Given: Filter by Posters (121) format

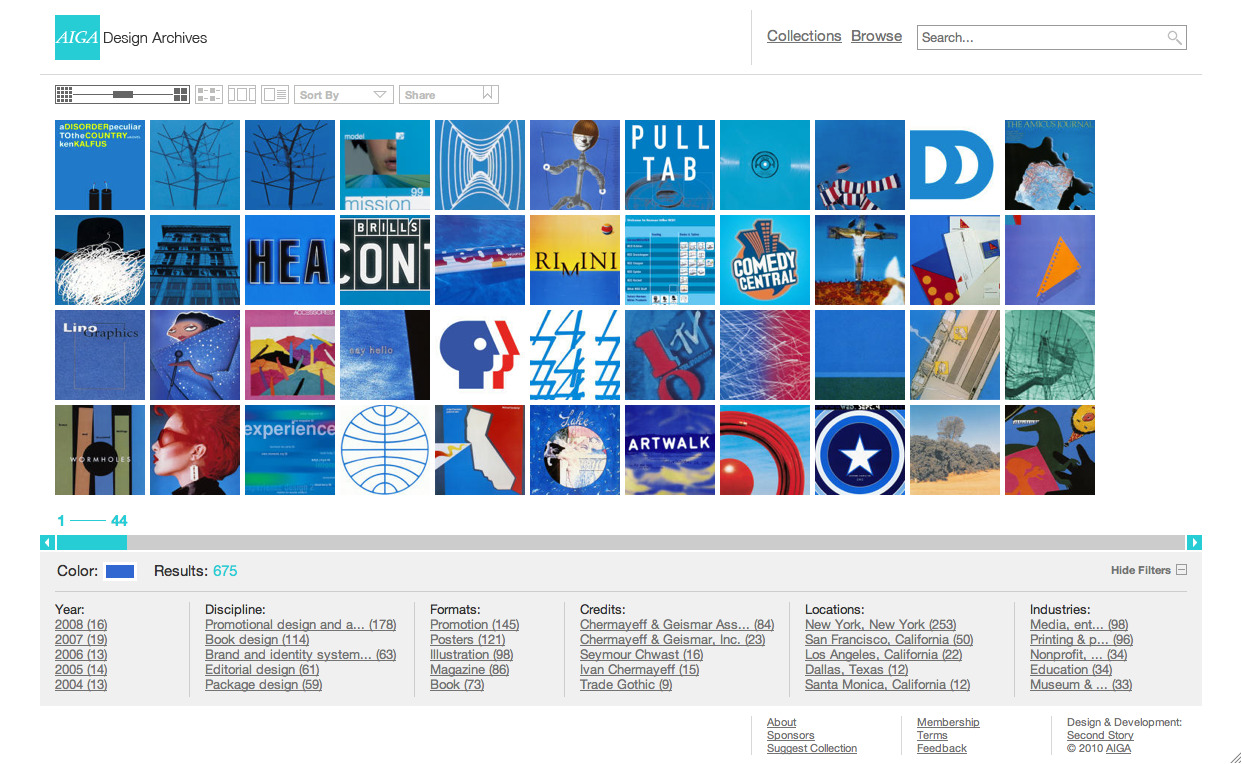Looking at the screenshot, I should click(x=468, y=640).
